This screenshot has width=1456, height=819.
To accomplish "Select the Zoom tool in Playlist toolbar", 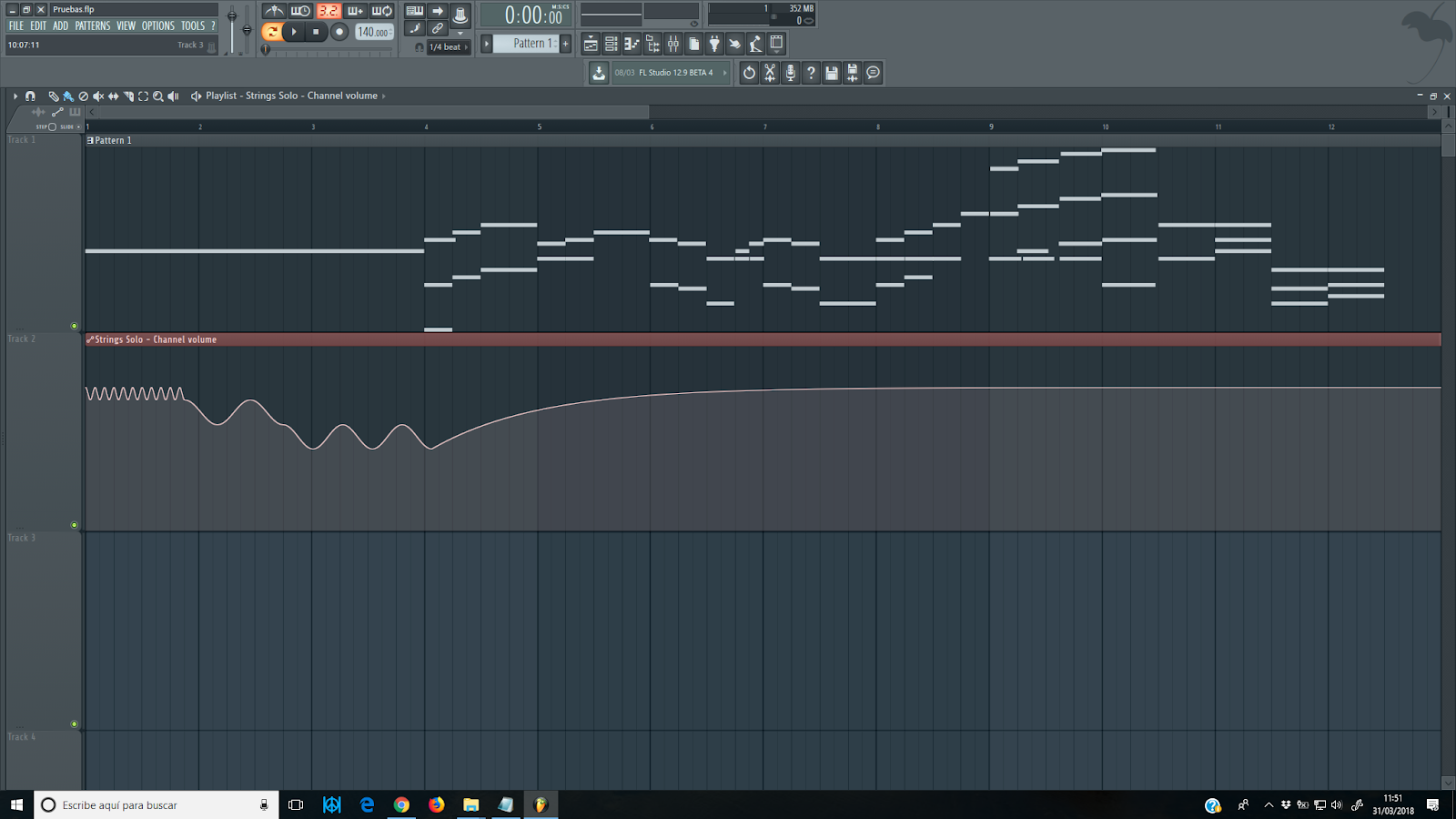I will coord(158,96).
